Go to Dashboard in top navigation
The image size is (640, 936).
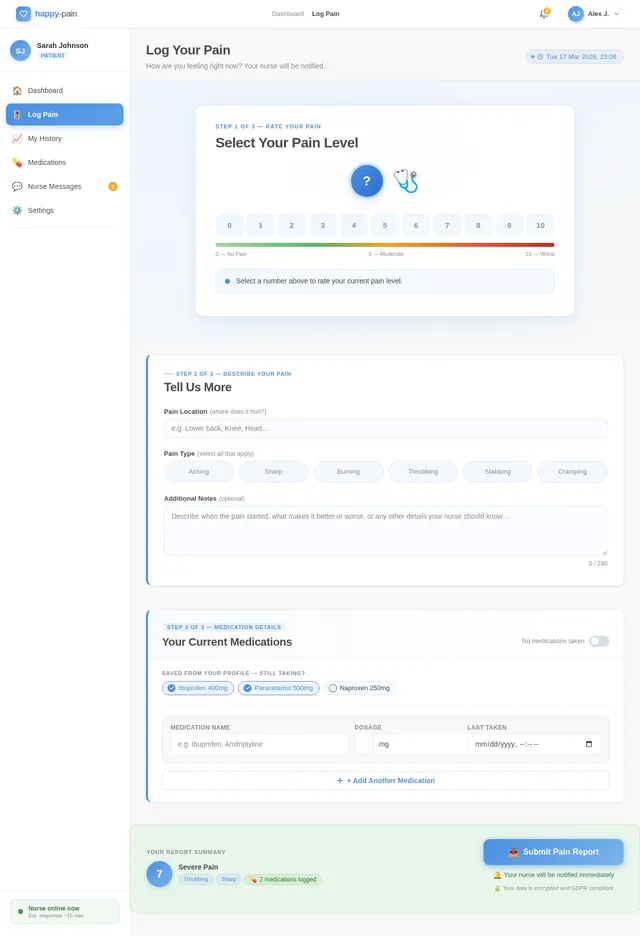click(x=287, y=14)
